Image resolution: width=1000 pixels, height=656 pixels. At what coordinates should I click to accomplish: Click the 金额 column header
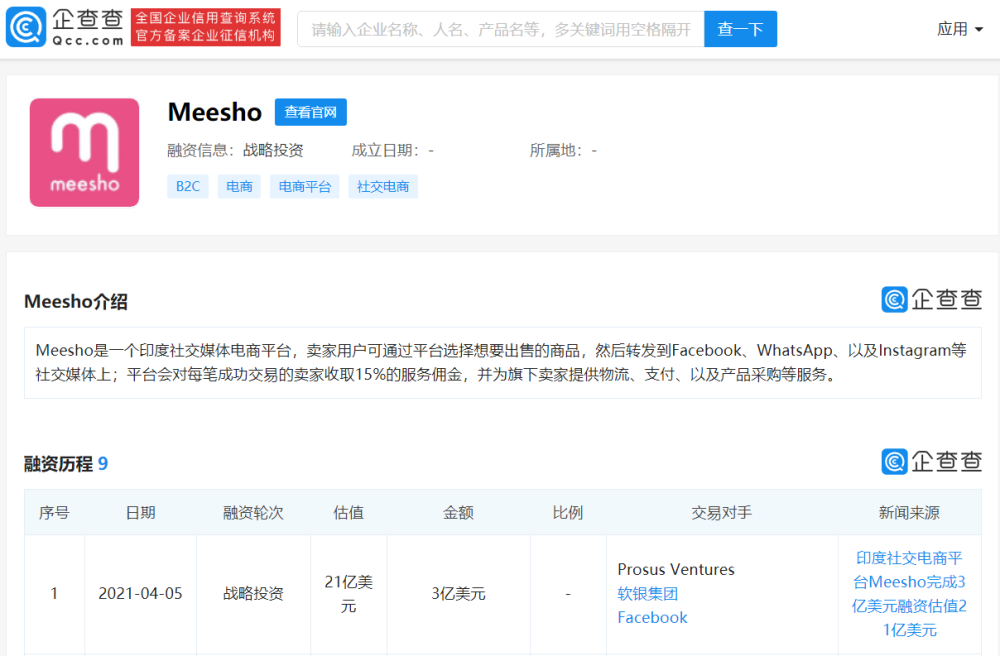(459, 513)
